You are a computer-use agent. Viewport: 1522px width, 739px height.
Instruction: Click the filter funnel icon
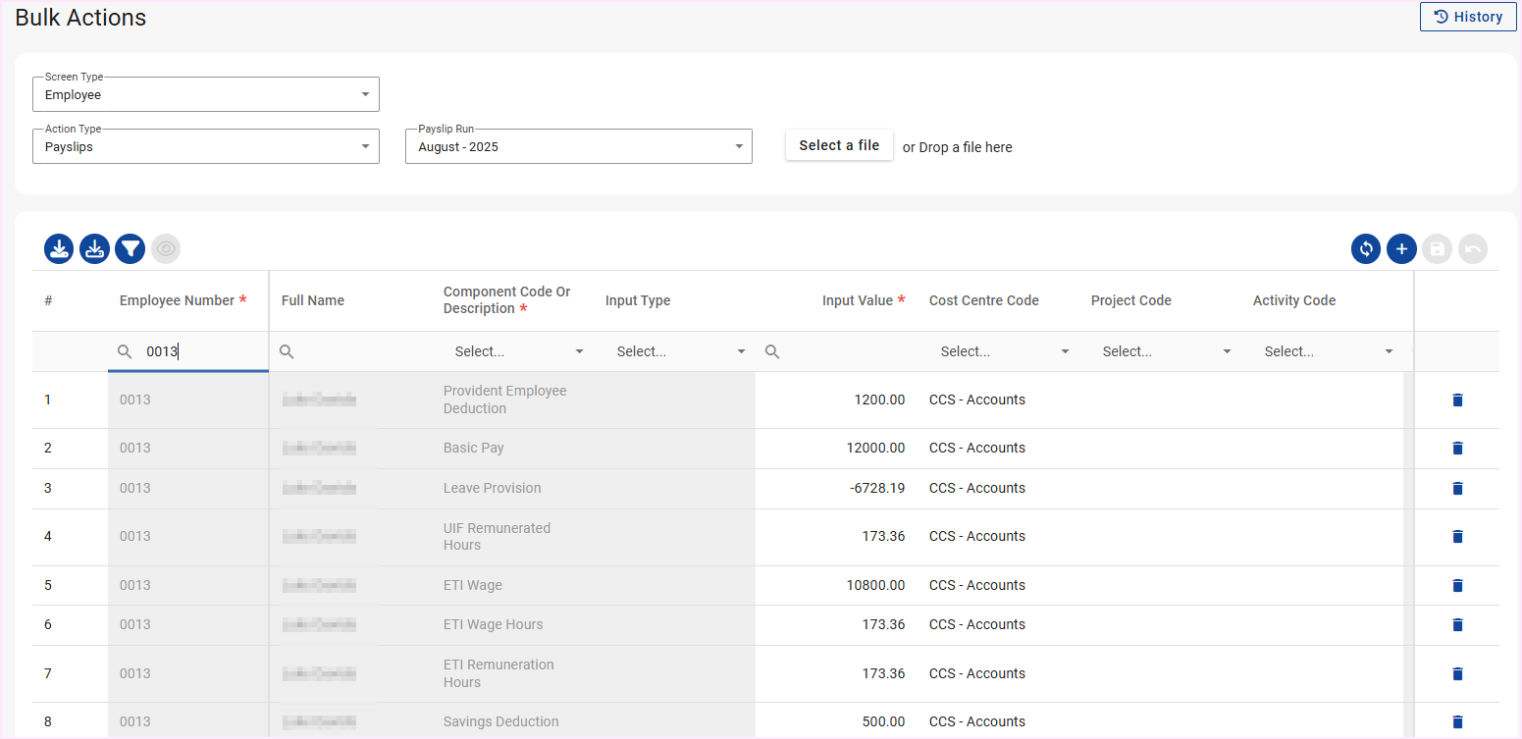(130, 249)
